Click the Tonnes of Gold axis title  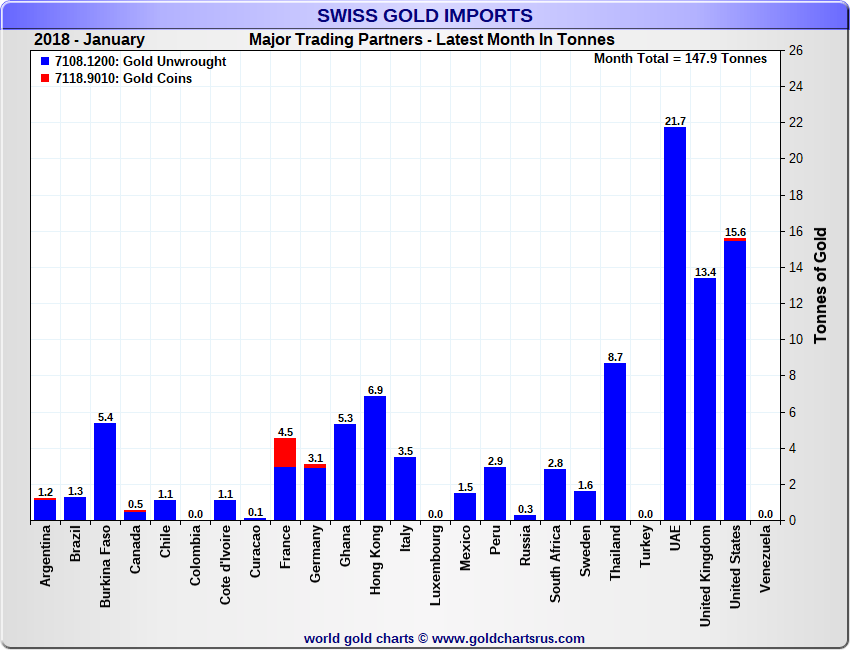[820, 285]
